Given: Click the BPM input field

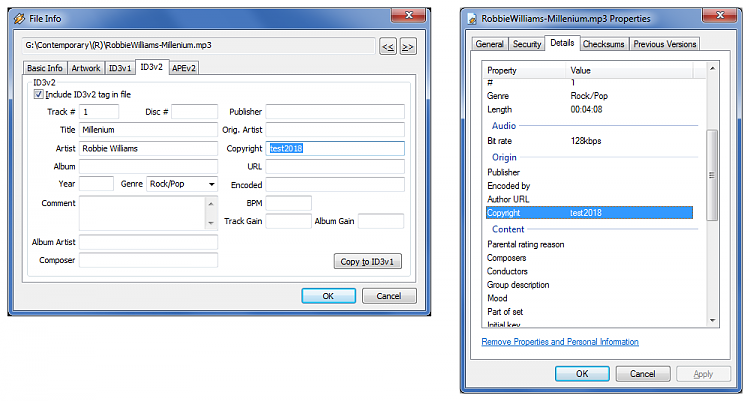Looking at the screenshot, I should click(x=288, y=203).
